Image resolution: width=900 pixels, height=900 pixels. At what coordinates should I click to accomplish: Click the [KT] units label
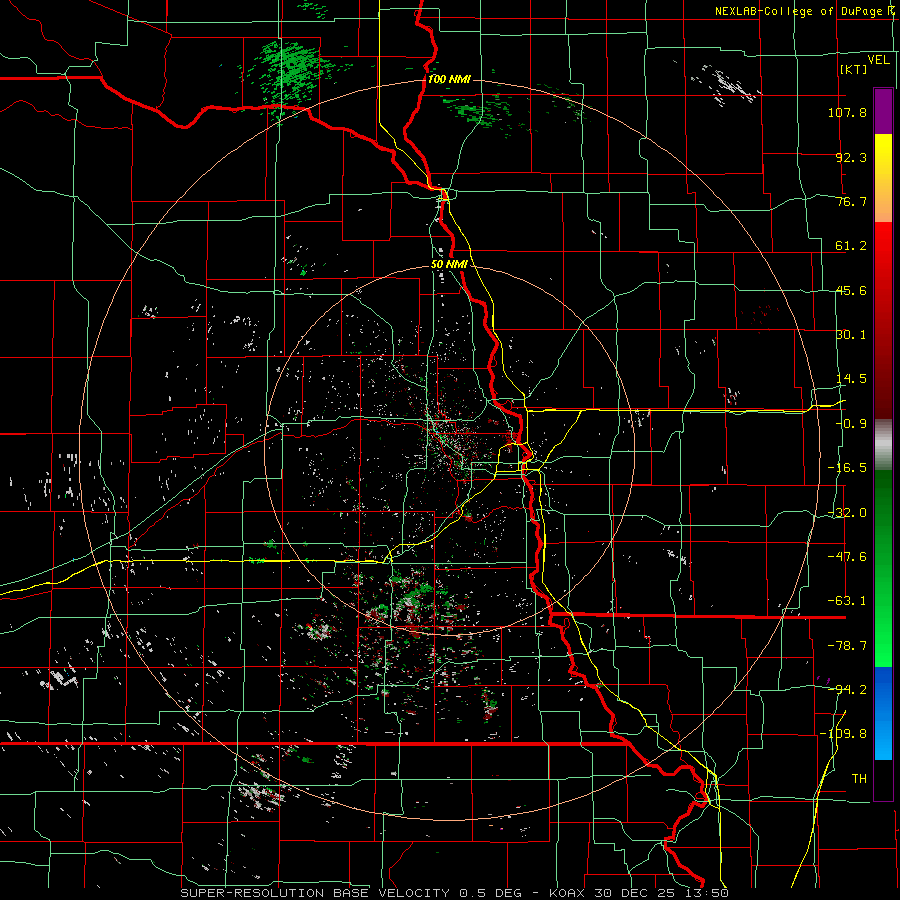pos(854,69)
